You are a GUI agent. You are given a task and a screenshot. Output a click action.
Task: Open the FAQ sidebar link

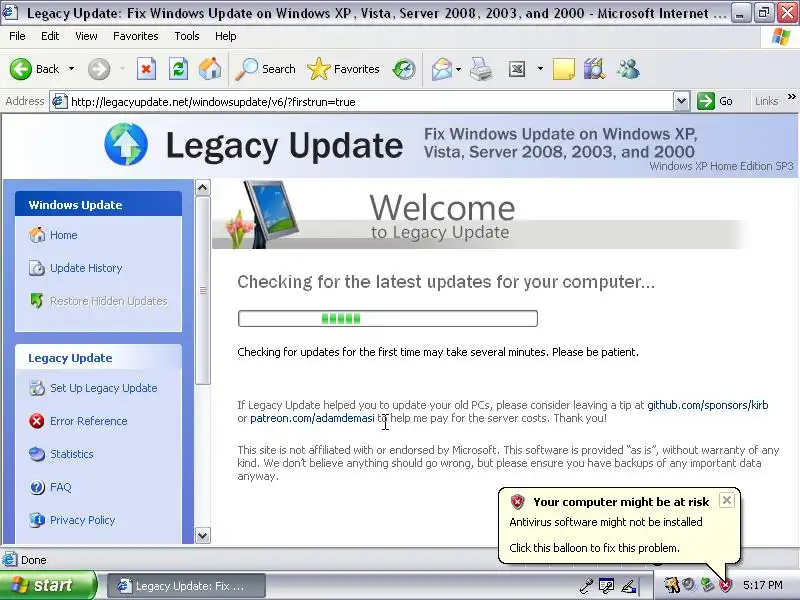(x=61, y=487)
